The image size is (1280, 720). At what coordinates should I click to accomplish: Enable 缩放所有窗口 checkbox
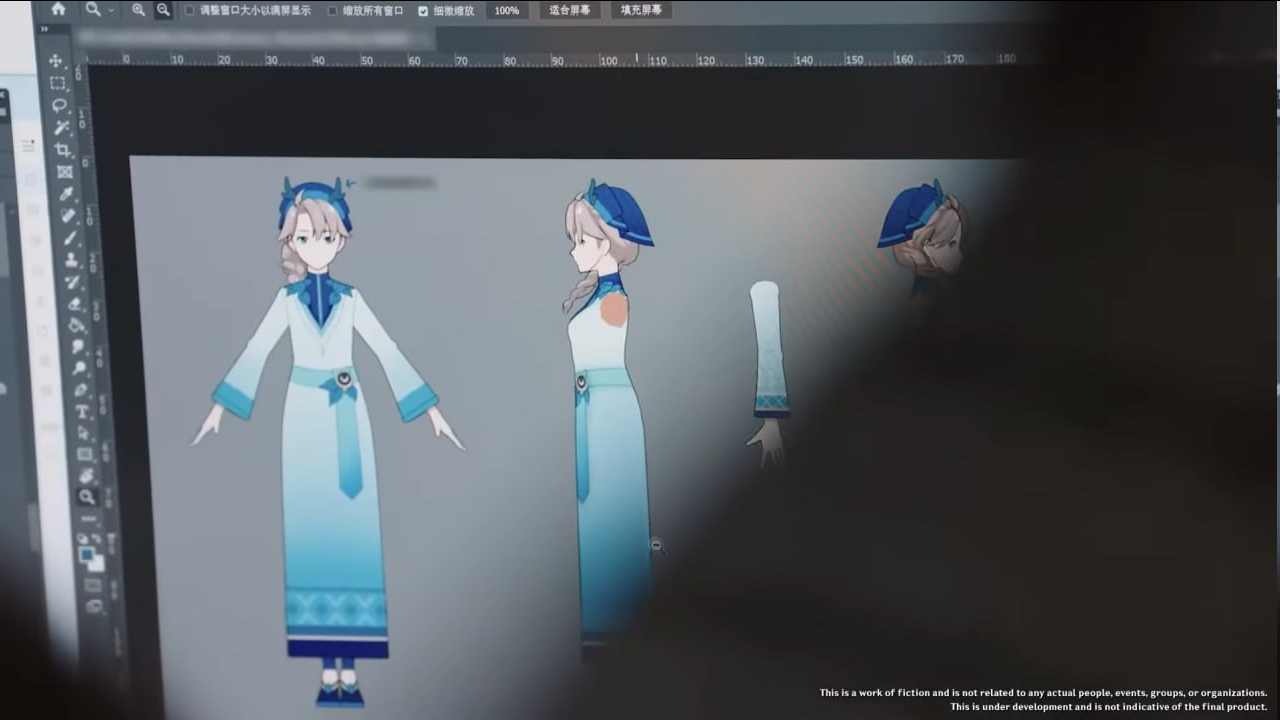pyautogui.click(x=333, y=11)
